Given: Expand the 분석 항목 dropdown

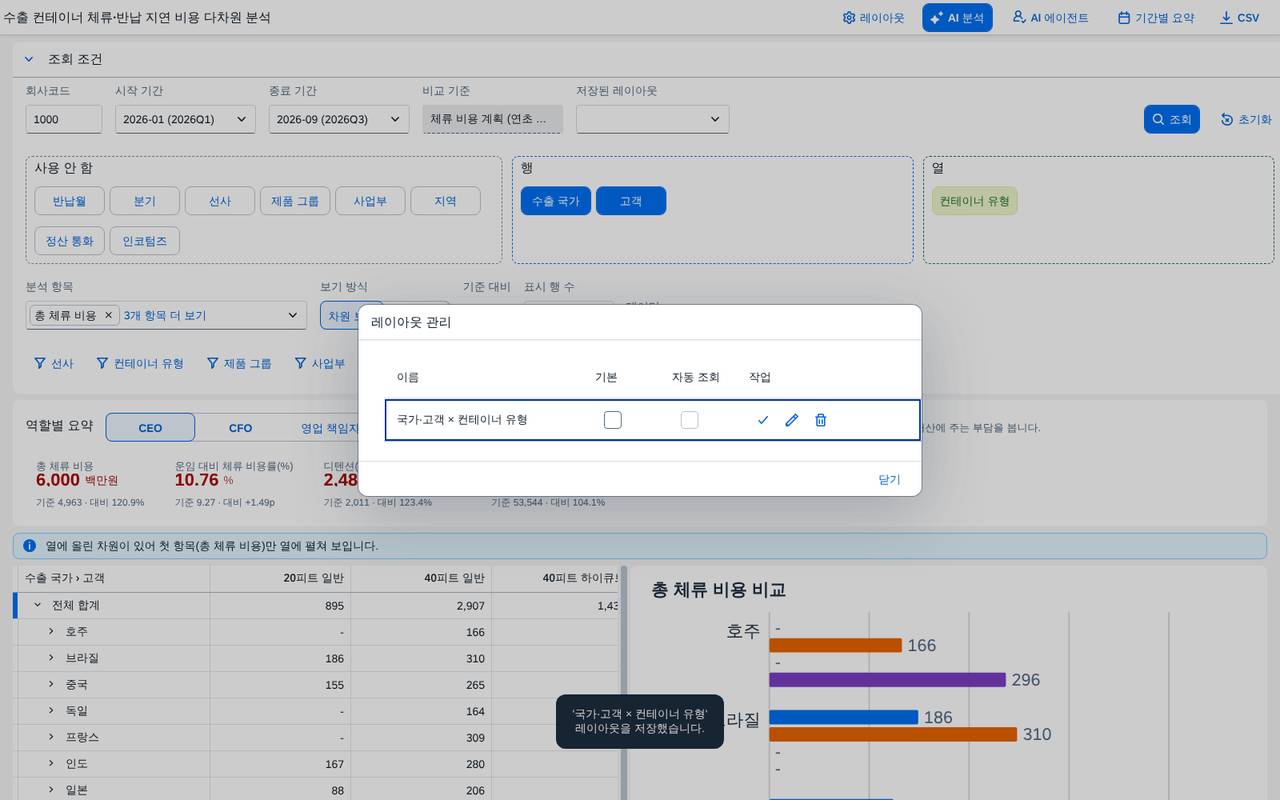Looking at the screenshot, I should coord(293,315).
